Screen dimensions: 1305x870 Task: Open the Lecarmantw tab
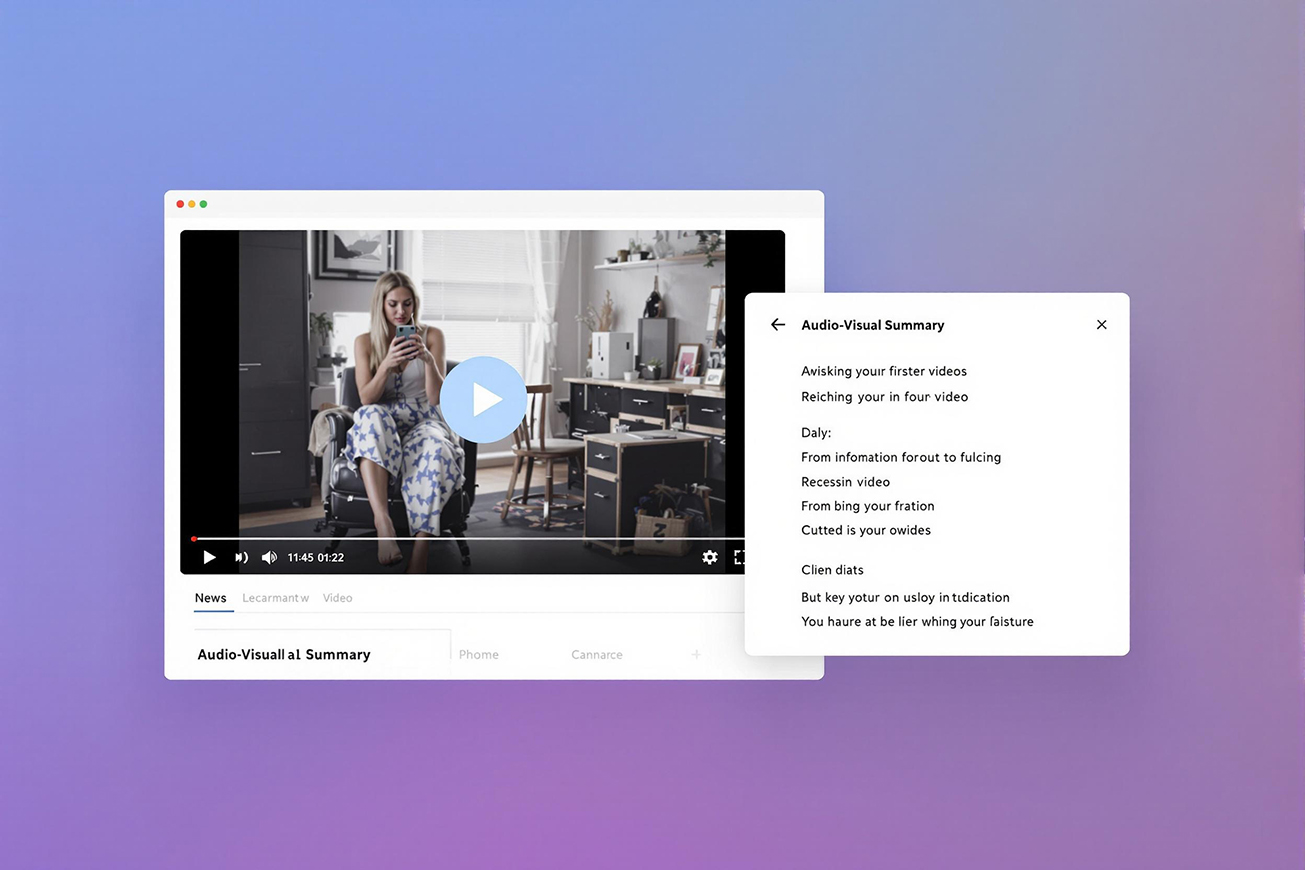tap(275, 598)
